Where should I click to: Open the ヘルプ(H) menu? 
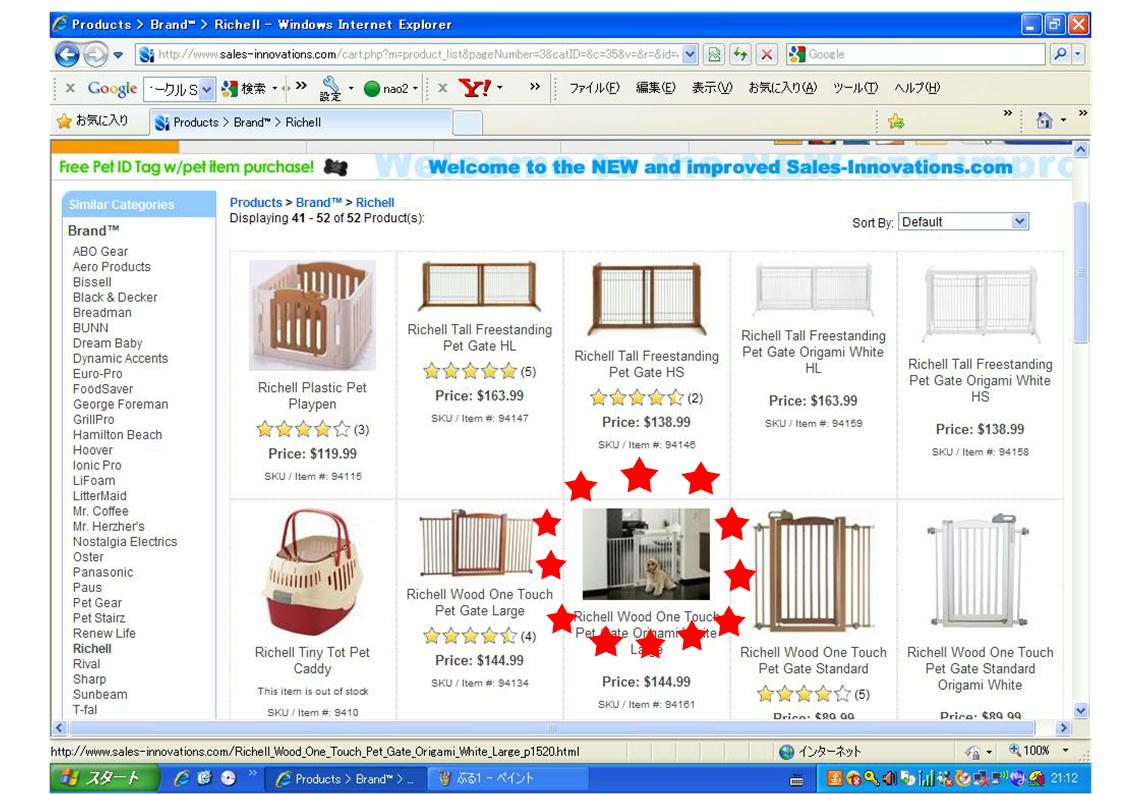click(917, 88)
